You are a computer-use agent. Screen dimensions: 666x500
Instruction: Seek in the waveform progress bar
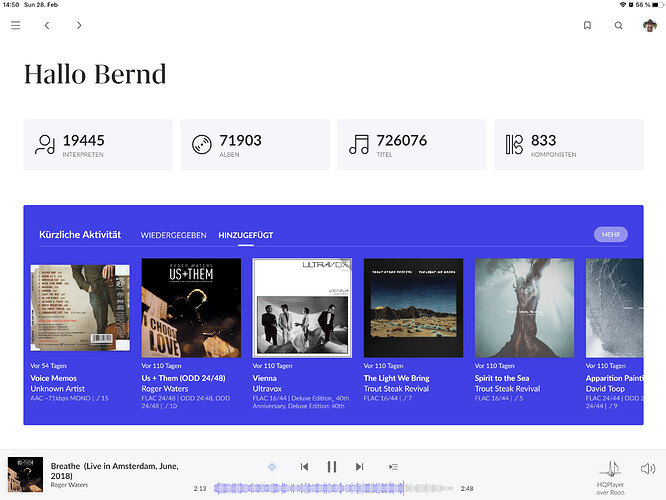[x=333, y=489]
